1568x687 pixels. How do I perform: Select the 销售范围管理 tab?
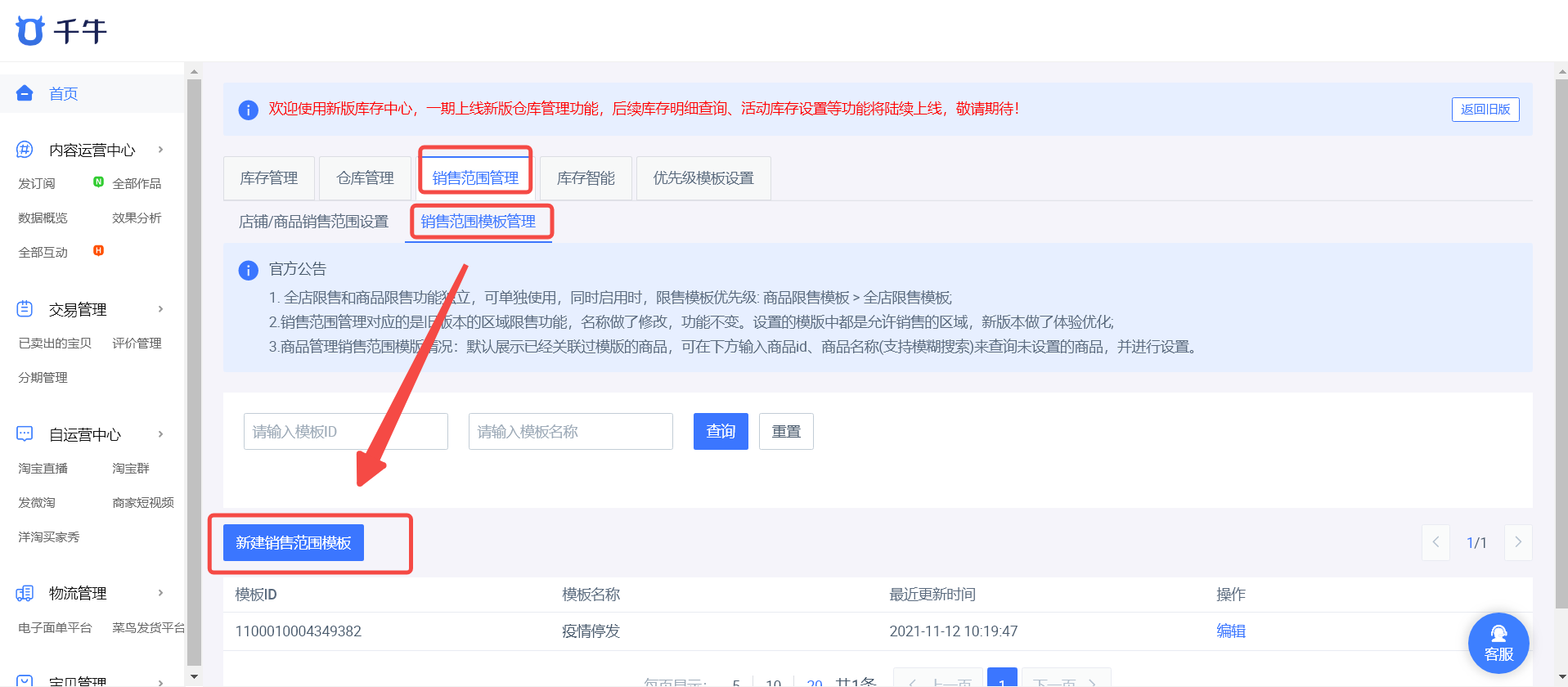coord(475,178)
